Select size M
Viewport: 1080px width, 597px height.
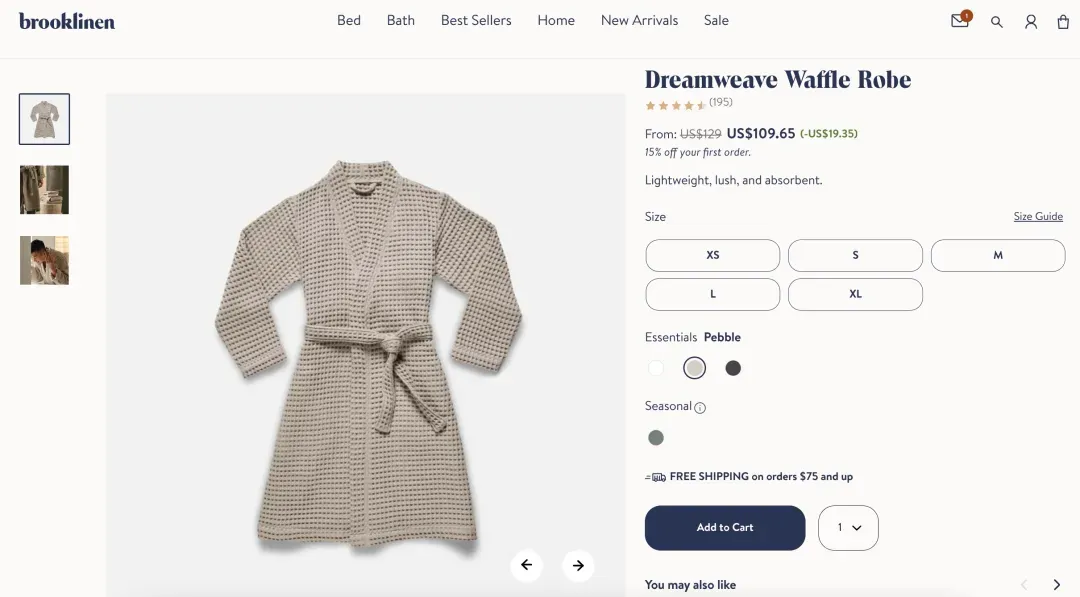[997, 255]
